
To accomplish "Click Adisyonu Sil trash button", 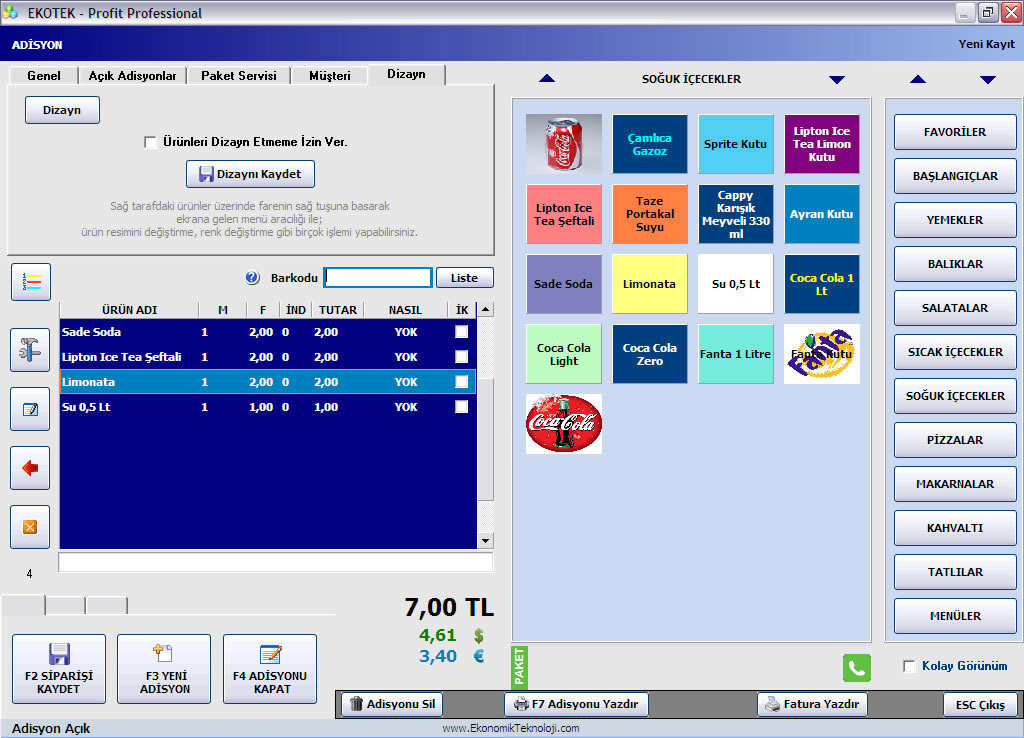I will [x=392, y=704].
